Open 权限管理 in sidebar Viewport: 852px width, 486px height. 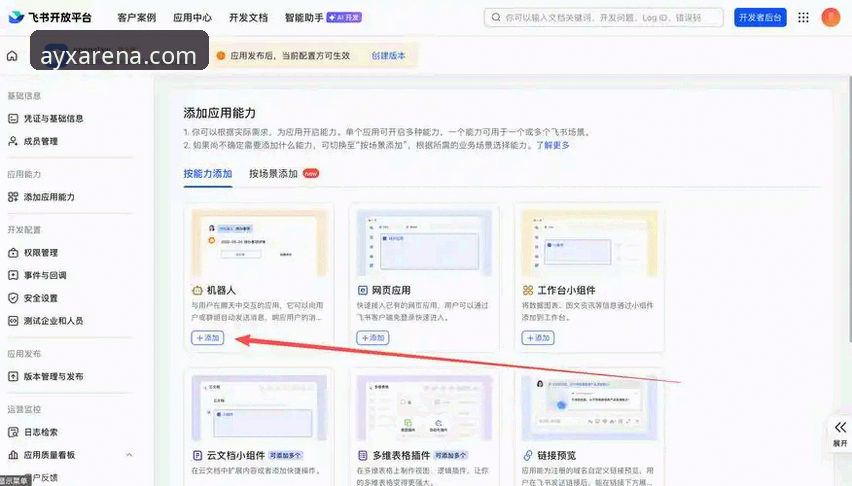pos(41,253)
